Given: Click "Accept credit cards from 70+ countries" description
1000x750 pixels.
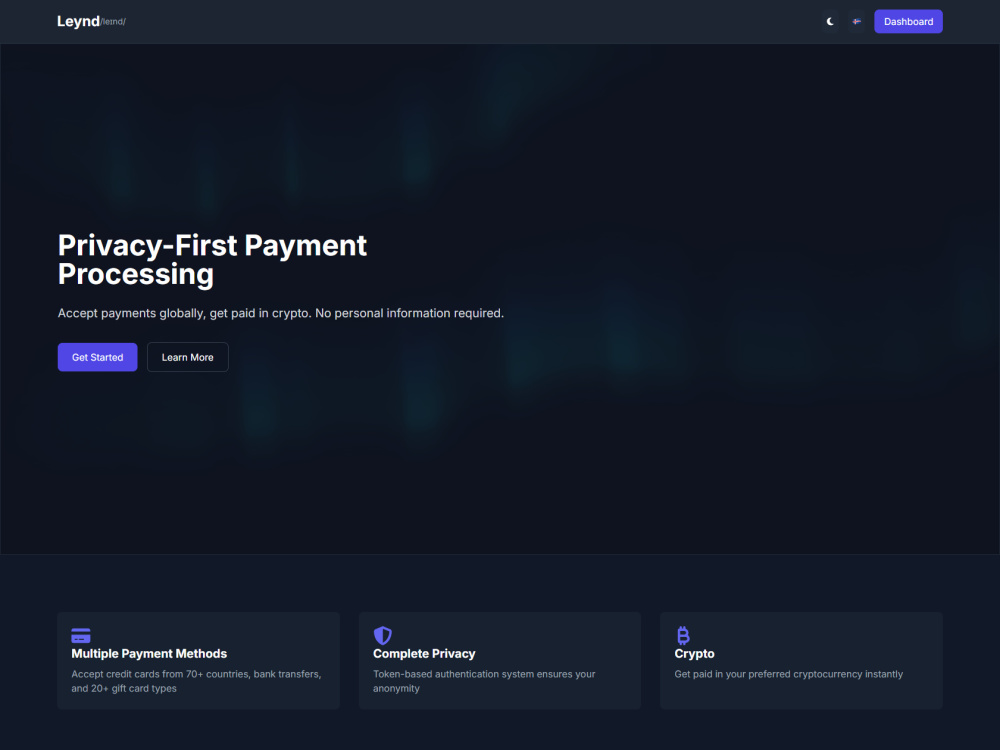Looking at the screenshot, I should tap(196, 681).
